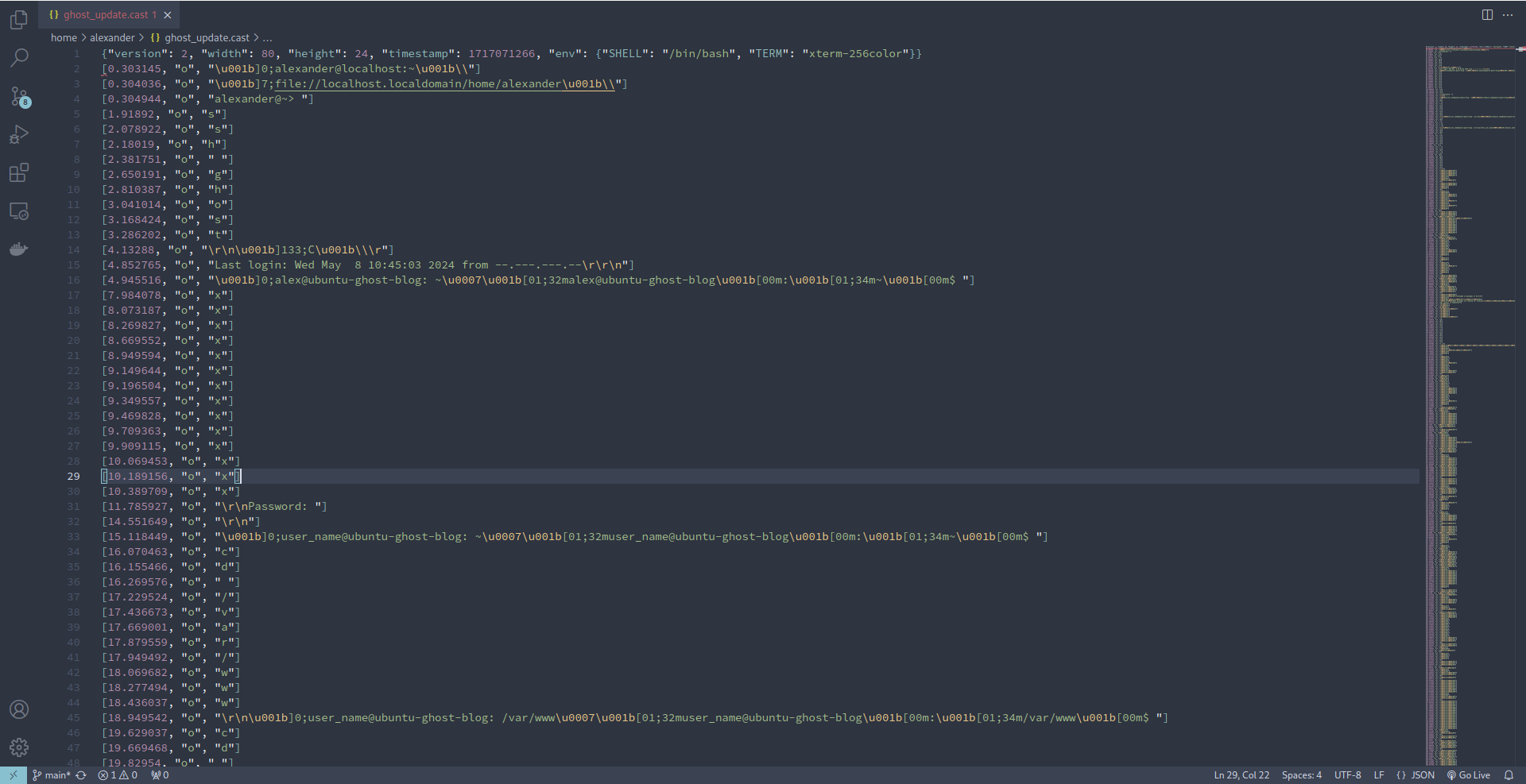
Task: Open Source Control showing 8 pending changes
Action: [x=18, y=96]
